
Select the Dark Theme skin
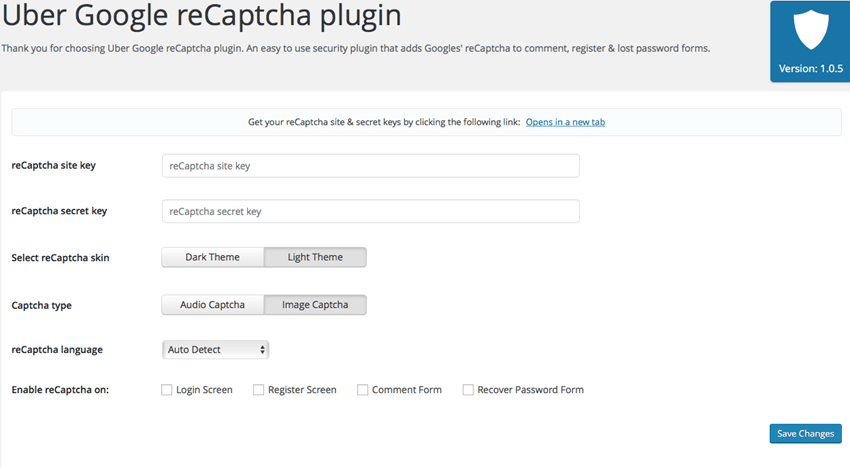tap(212, 257)
